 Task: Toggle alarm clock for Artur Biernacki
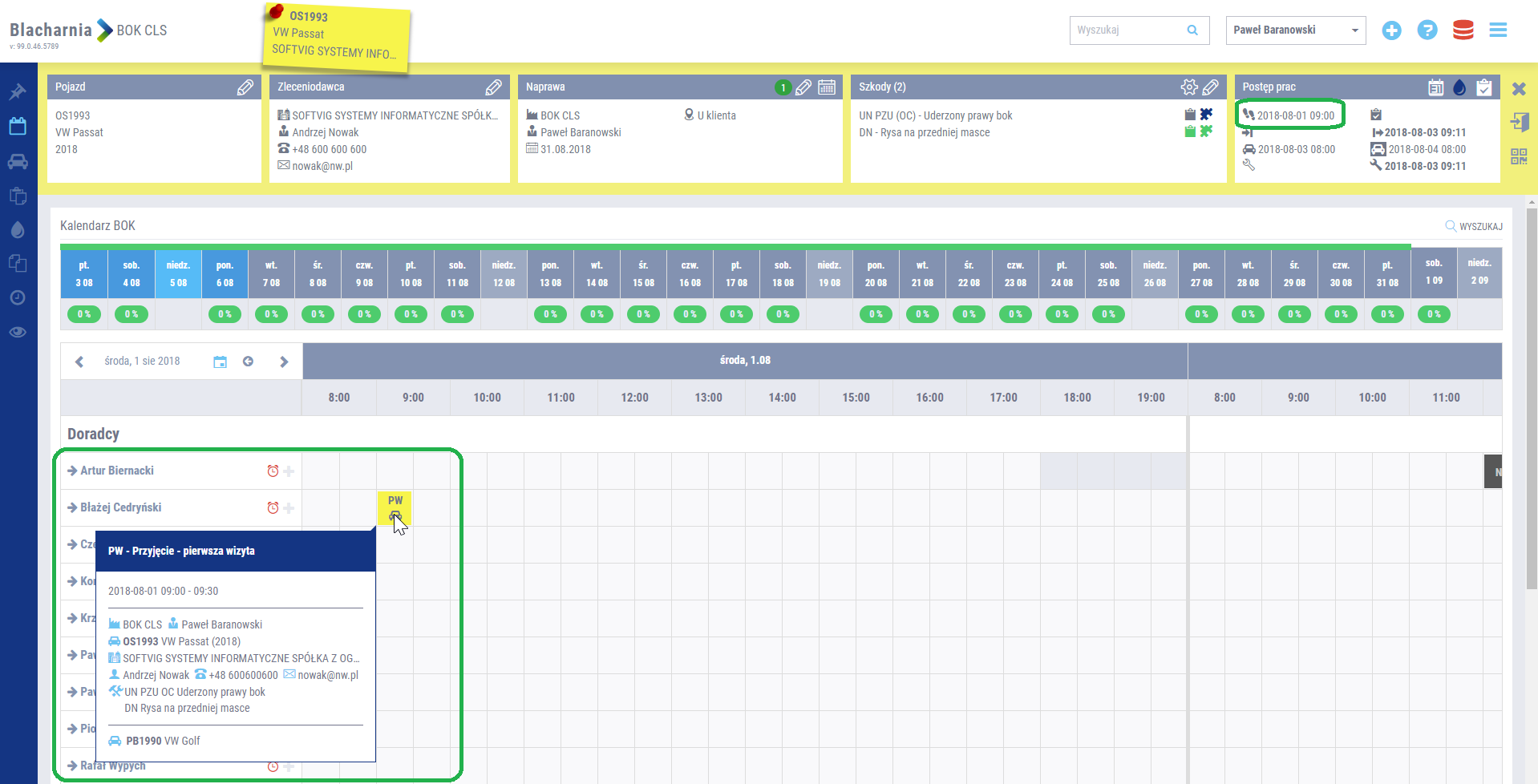tap(273, 471)
